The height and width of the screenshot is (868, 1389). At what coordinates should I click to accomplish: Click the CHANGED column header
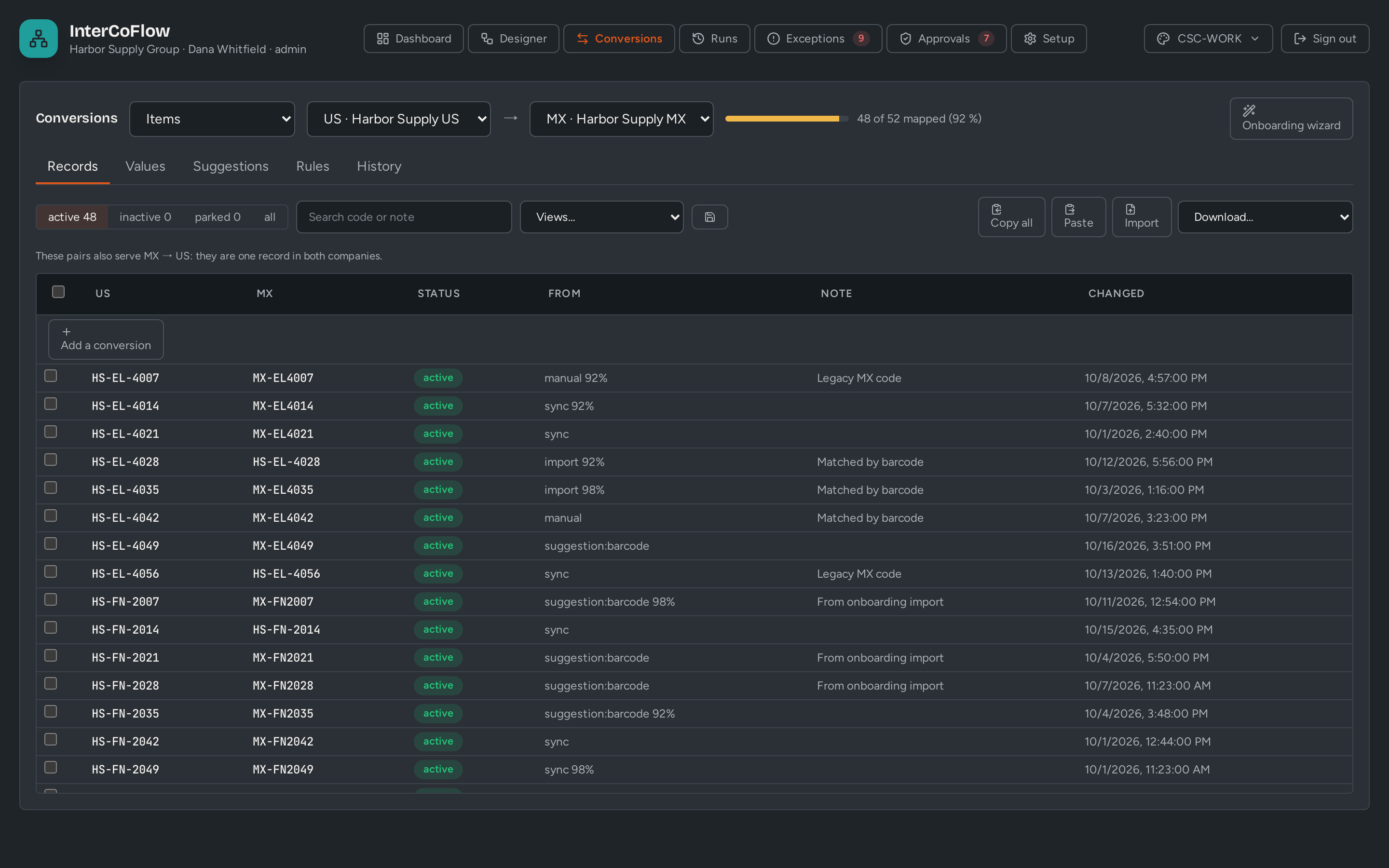pos(1117,293)
